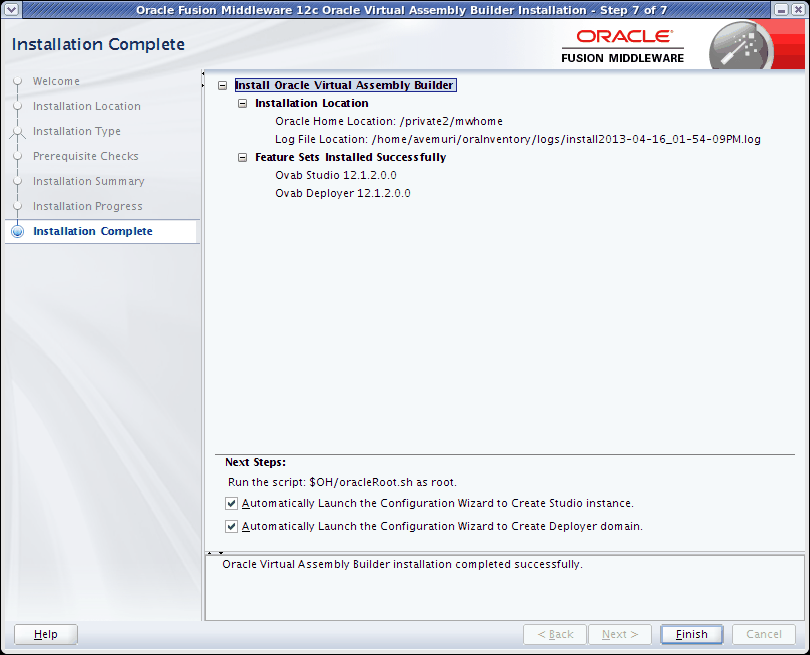
Task: Uncheck Automatically Launch Wizard to Create Deployer domain
Action: coord(231,526)
